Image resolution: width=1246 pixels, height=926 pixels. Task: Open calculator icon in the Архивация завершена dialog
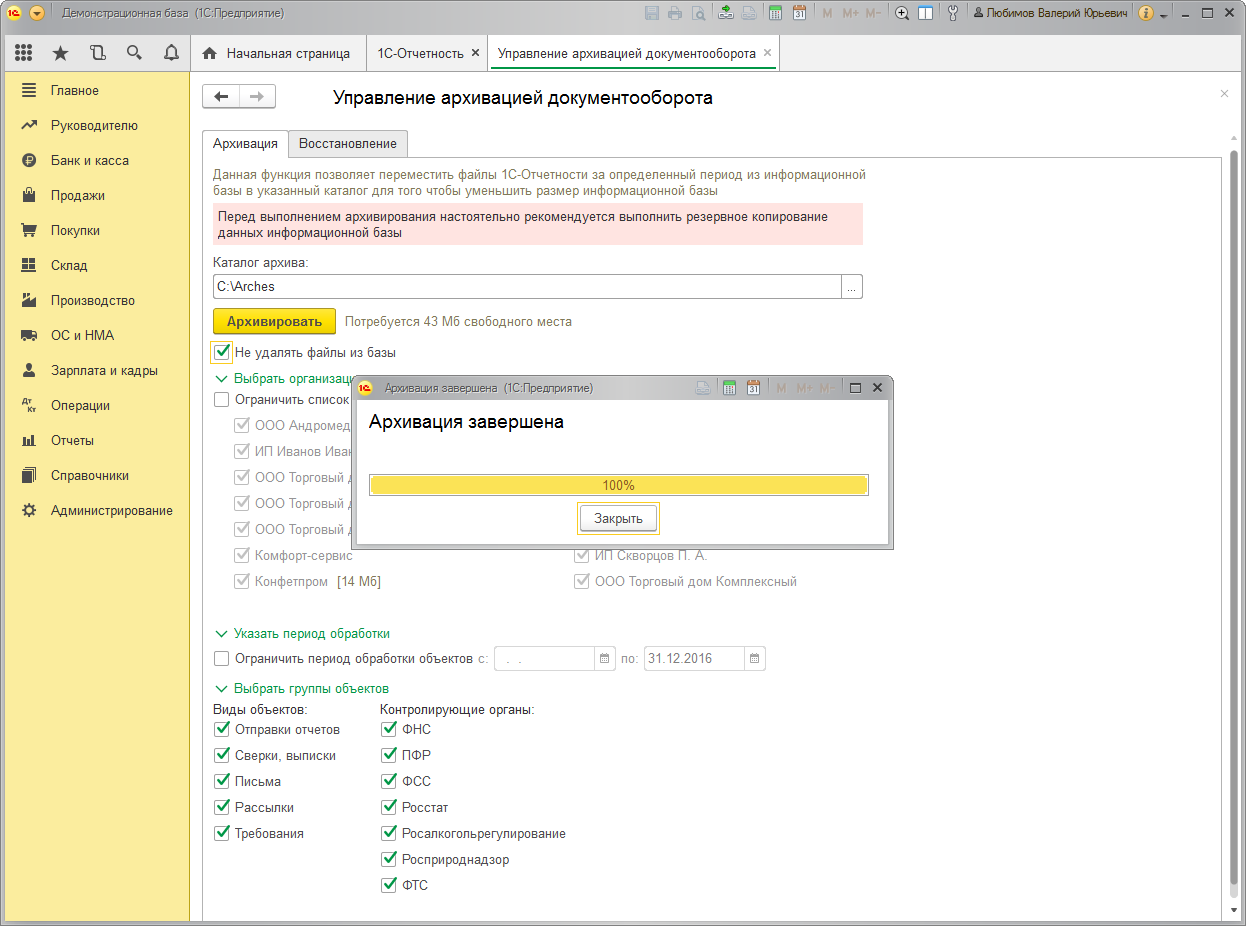pos(729,388)
